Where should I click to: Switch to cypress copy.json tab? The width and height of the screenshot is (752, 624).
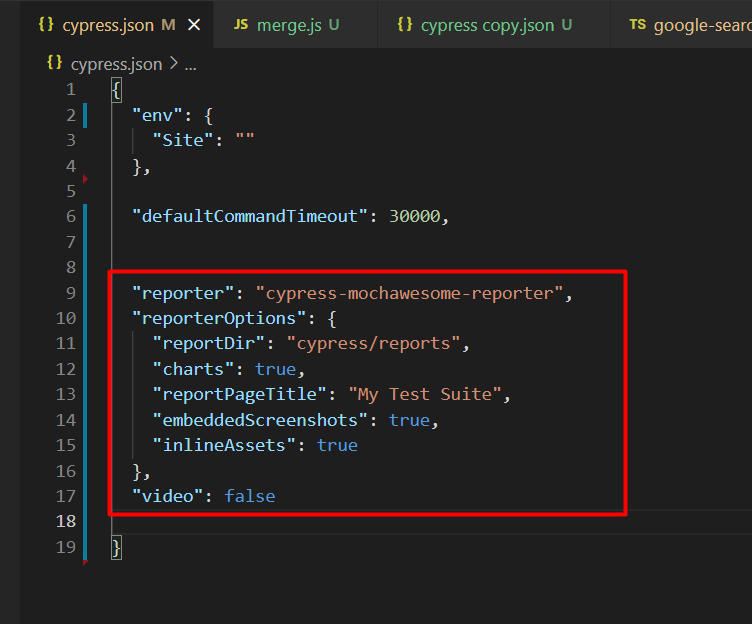[494, 24]
